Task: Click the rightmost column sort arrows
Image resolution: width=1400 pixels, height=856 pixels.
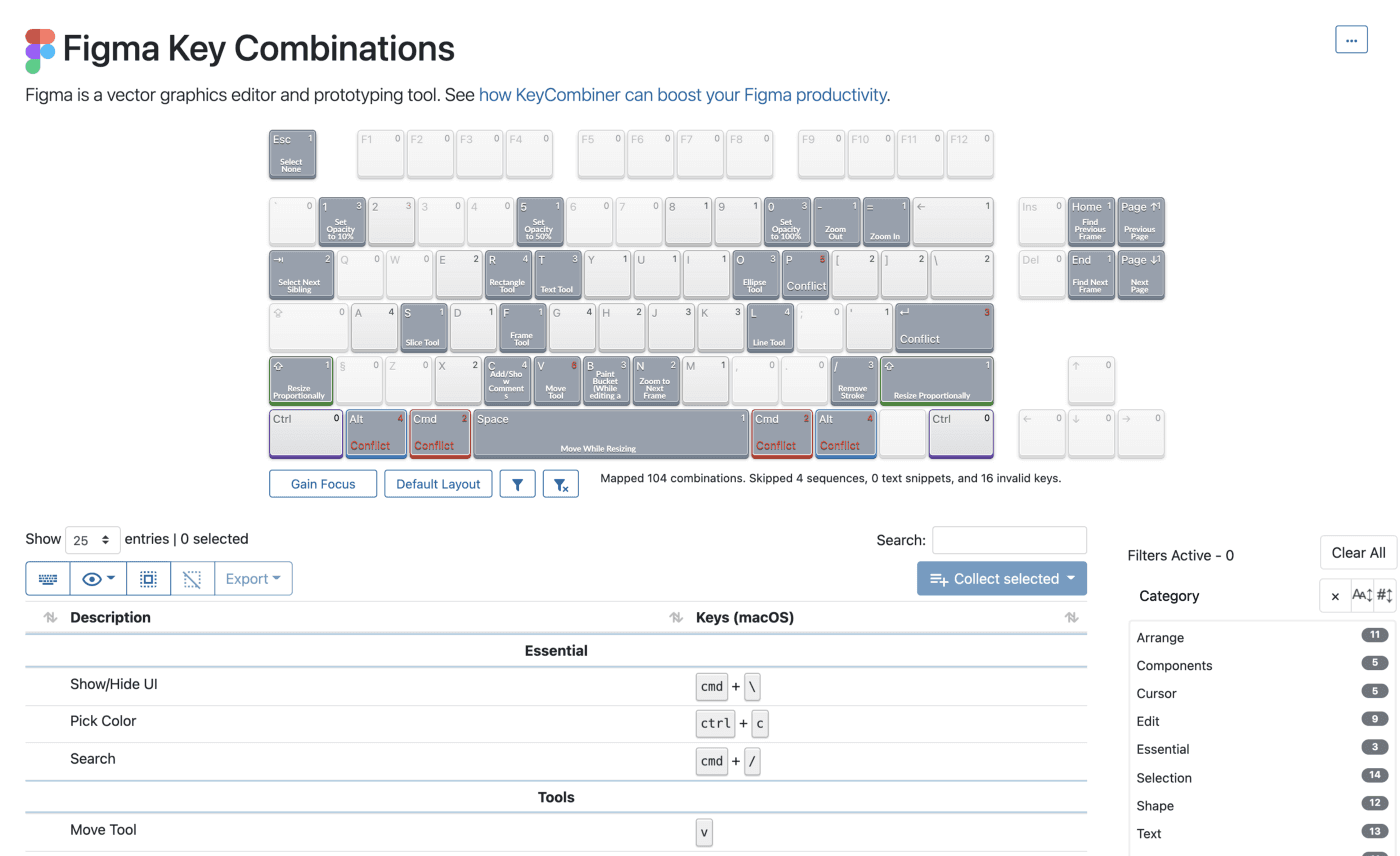Action: click(x=1071, y=618)
